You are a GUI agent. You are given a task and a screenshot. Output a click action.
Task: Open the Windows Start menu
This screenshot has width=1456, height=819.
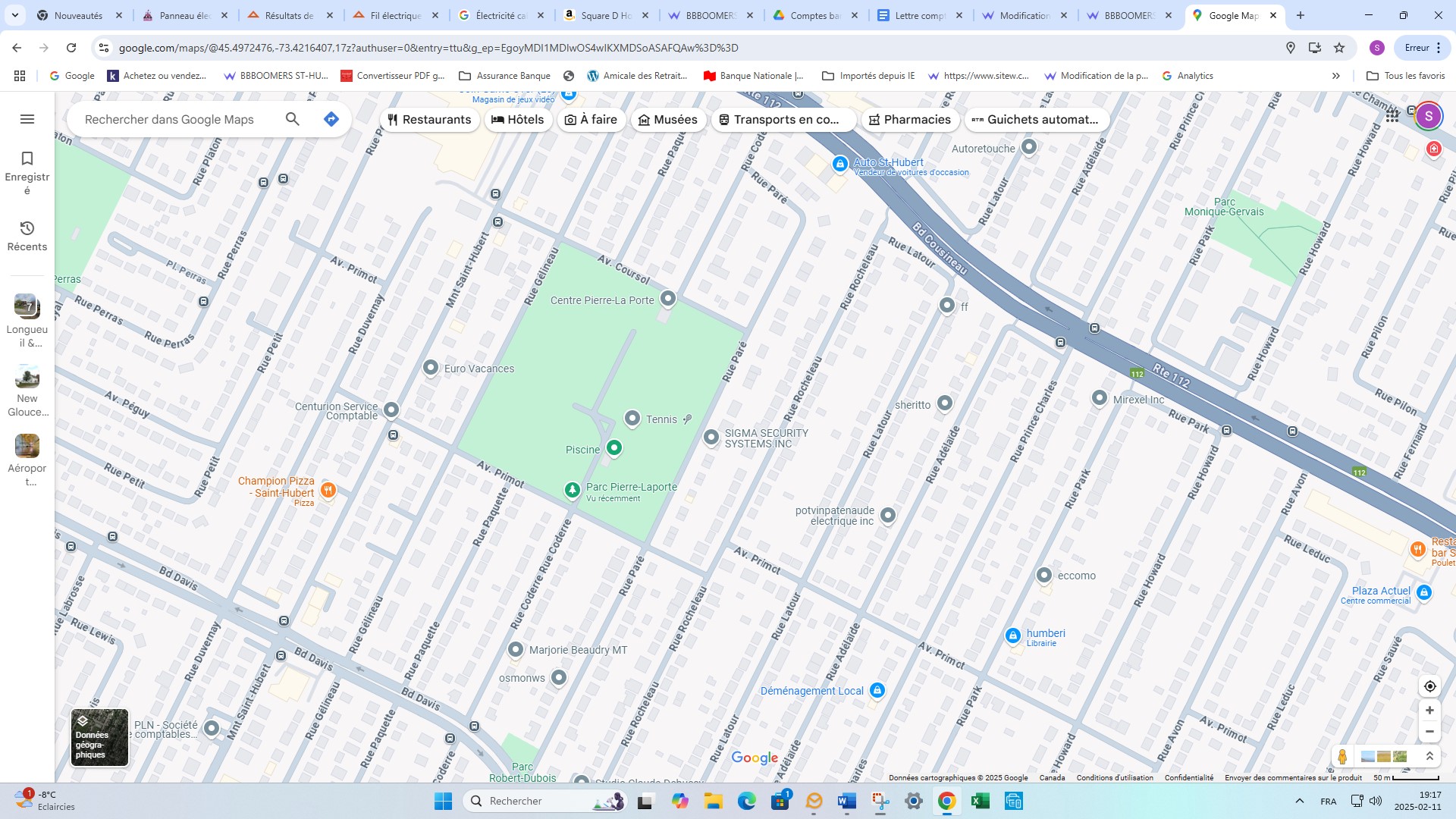pos(443,801)
